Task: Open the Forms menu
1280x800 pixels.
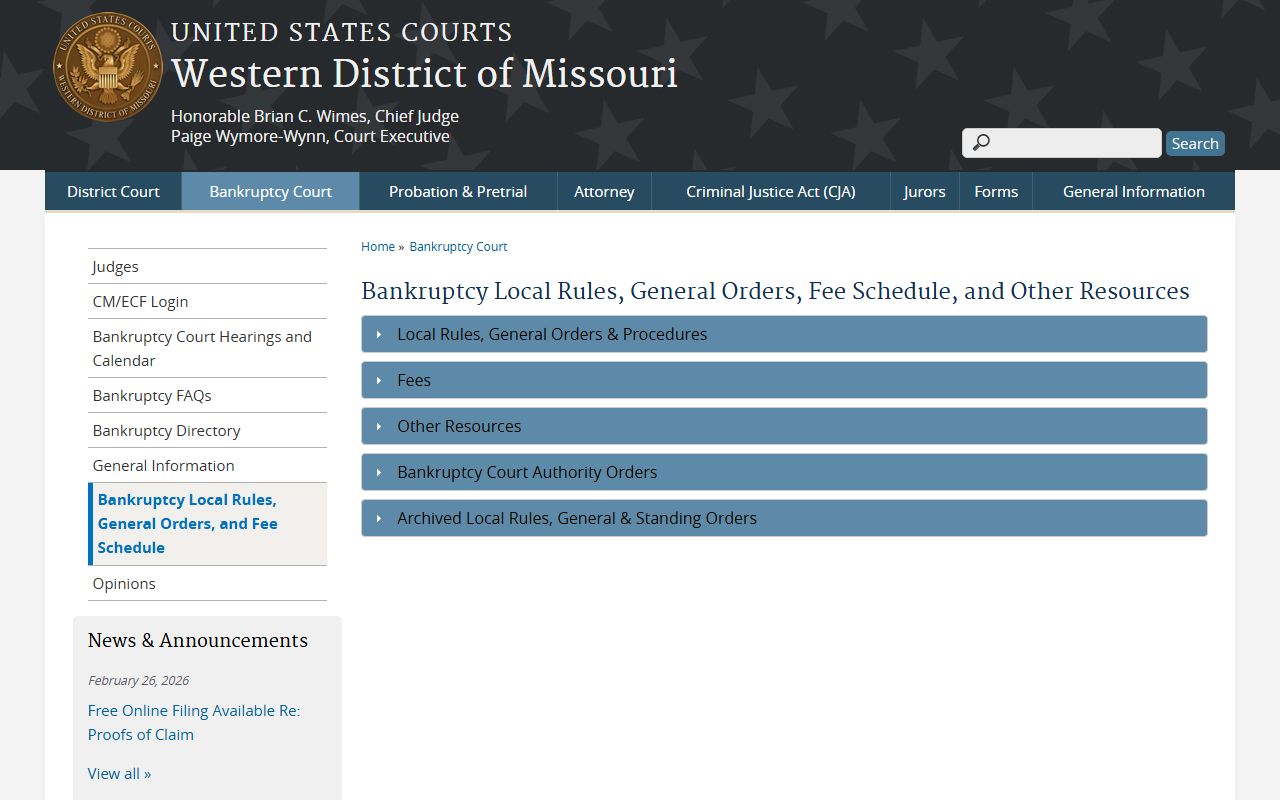Action: [x=996, y=191]
